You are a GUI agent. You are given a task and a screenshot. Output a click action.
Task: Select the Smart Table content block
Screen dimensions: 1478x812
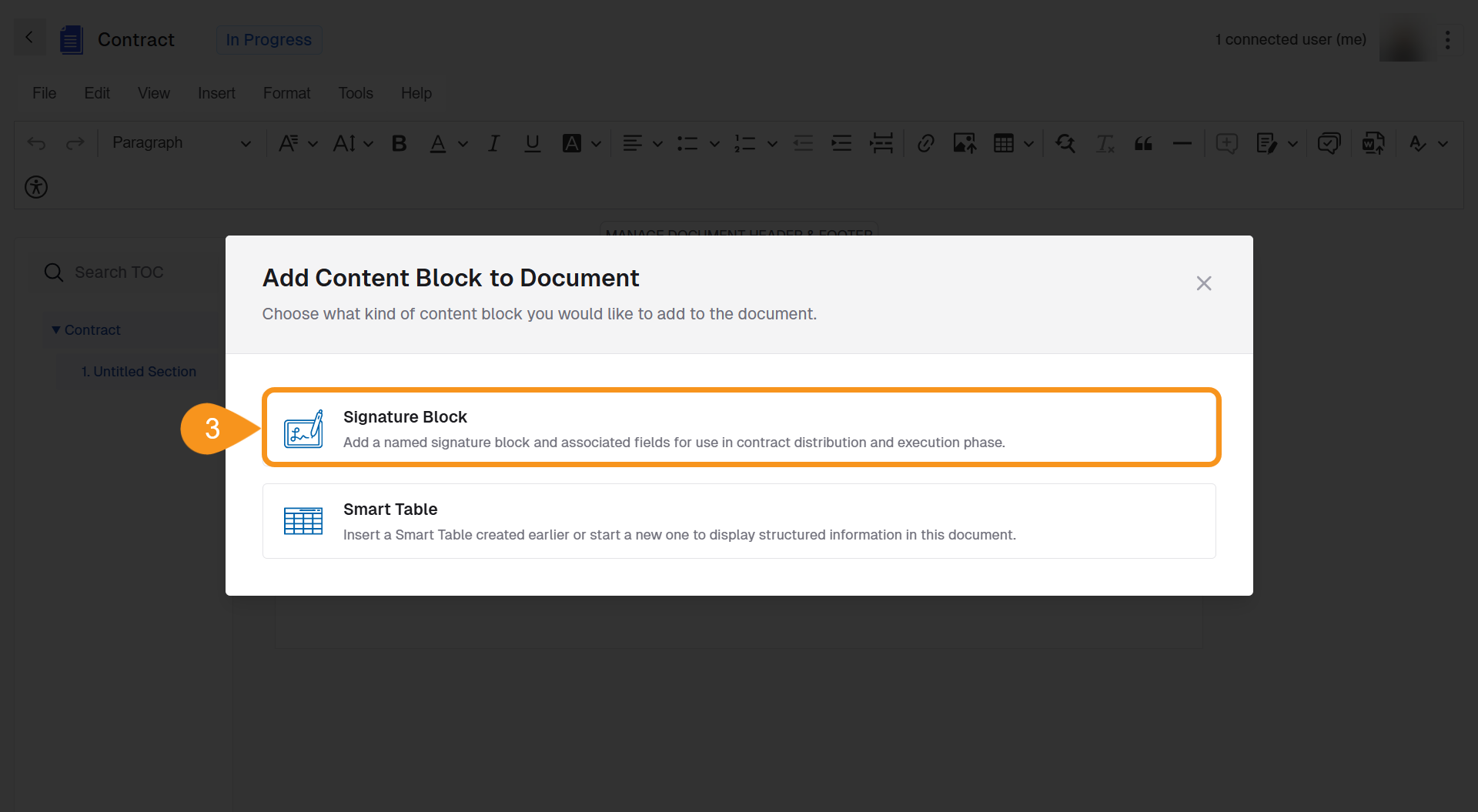pos(740,521)
